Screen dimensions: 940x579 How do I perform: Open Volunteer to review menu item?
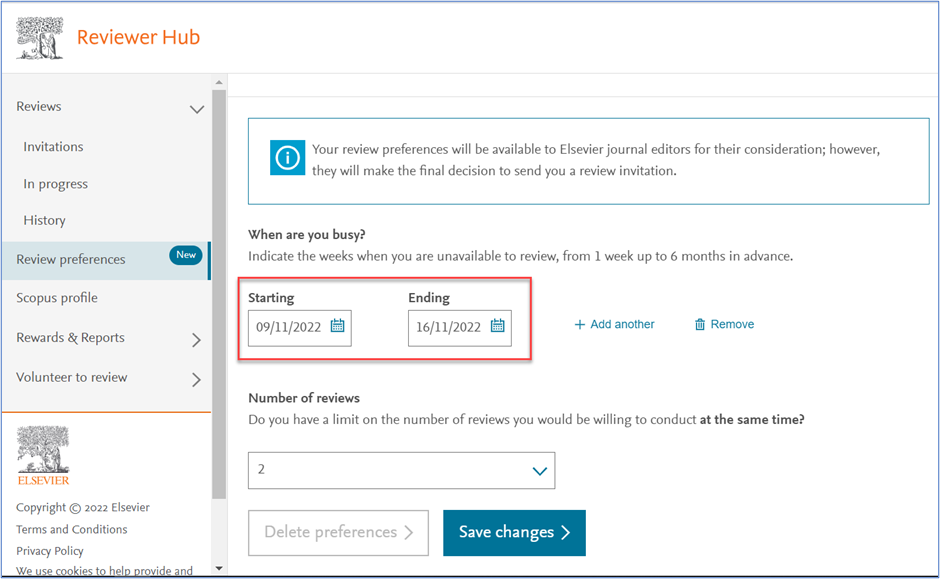tap(71, 378)
